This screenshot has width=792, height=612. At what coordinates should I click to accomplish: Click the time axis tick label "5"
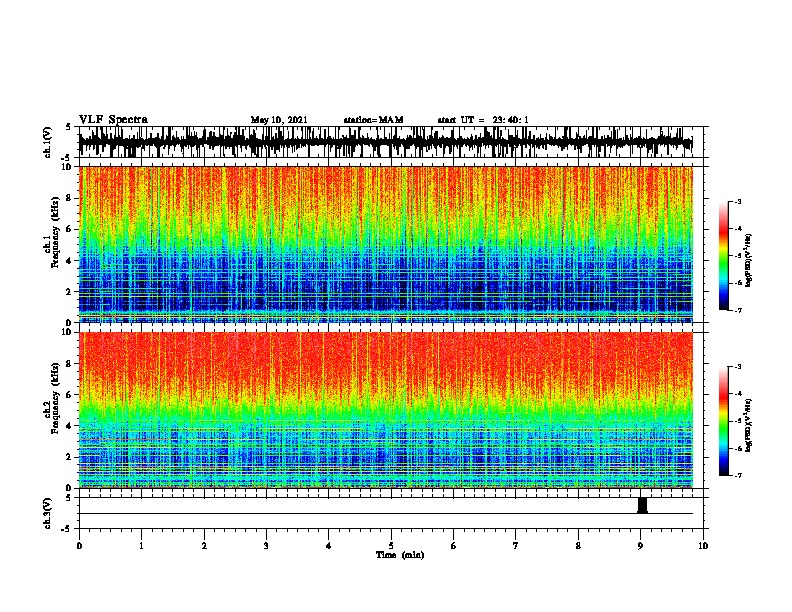pos(391,545)
